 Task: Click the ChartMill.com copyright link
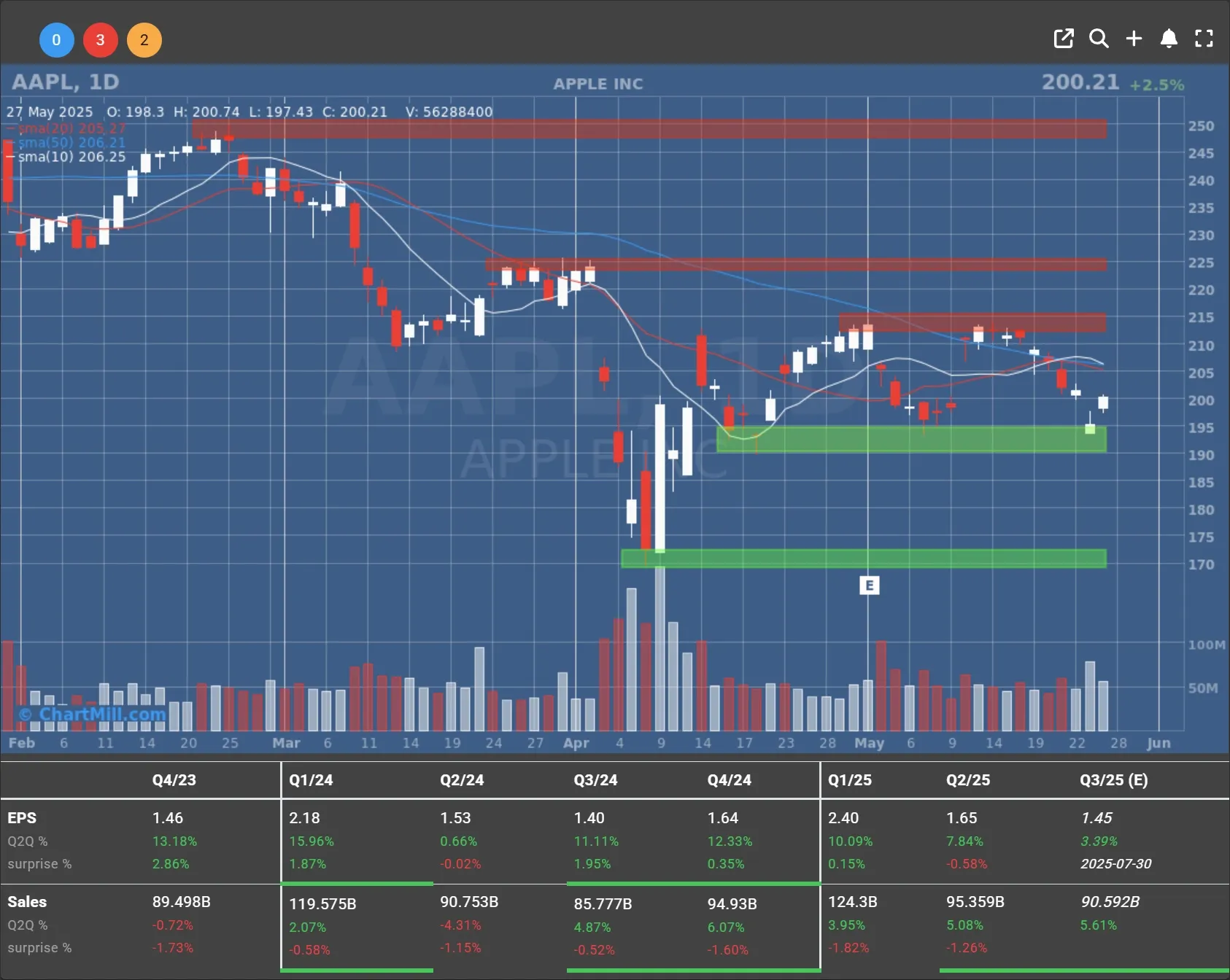click(93, 714)
